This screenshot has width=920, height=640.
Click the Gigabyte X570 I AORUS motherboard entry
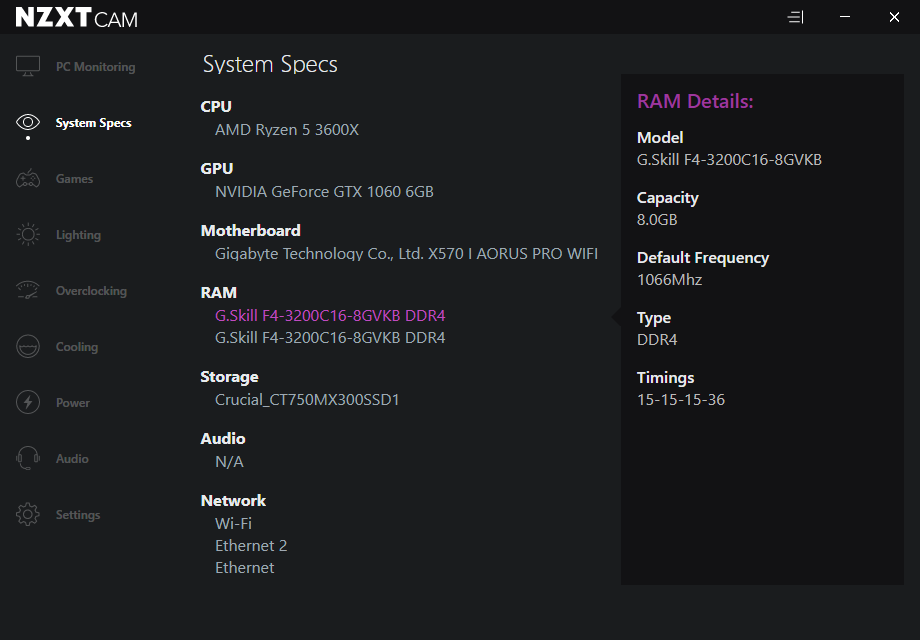406,254
